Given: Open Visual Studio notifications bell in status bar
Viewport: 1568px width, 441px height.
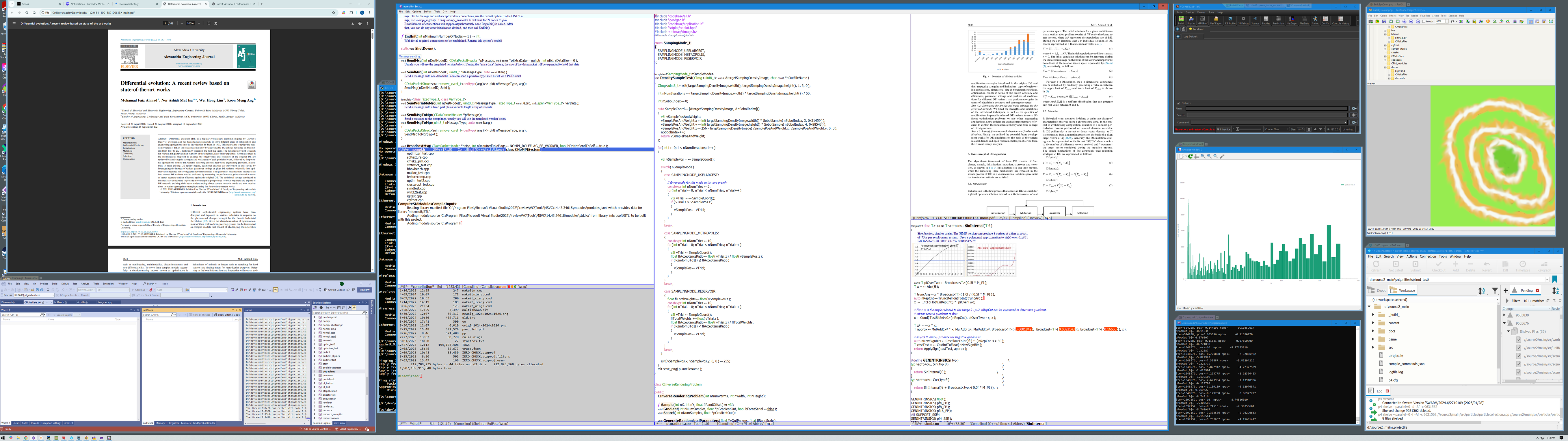Looking at the screenshot, I should (x=367, y=429).
